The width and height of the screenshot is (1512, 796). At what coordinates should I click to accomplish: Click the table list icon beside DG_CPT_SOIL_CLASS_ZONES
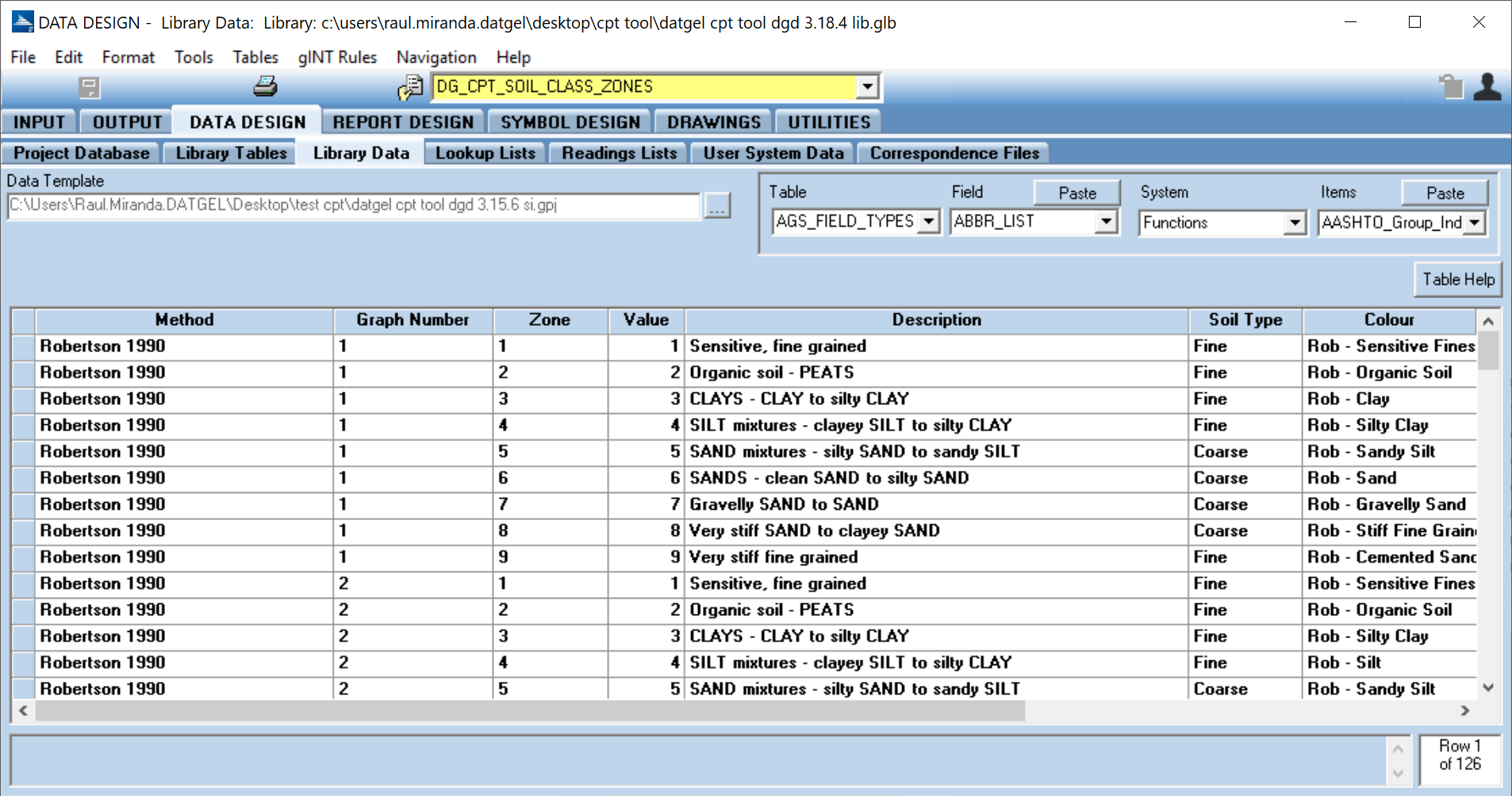pyautogui.click(x=410, y=87)
